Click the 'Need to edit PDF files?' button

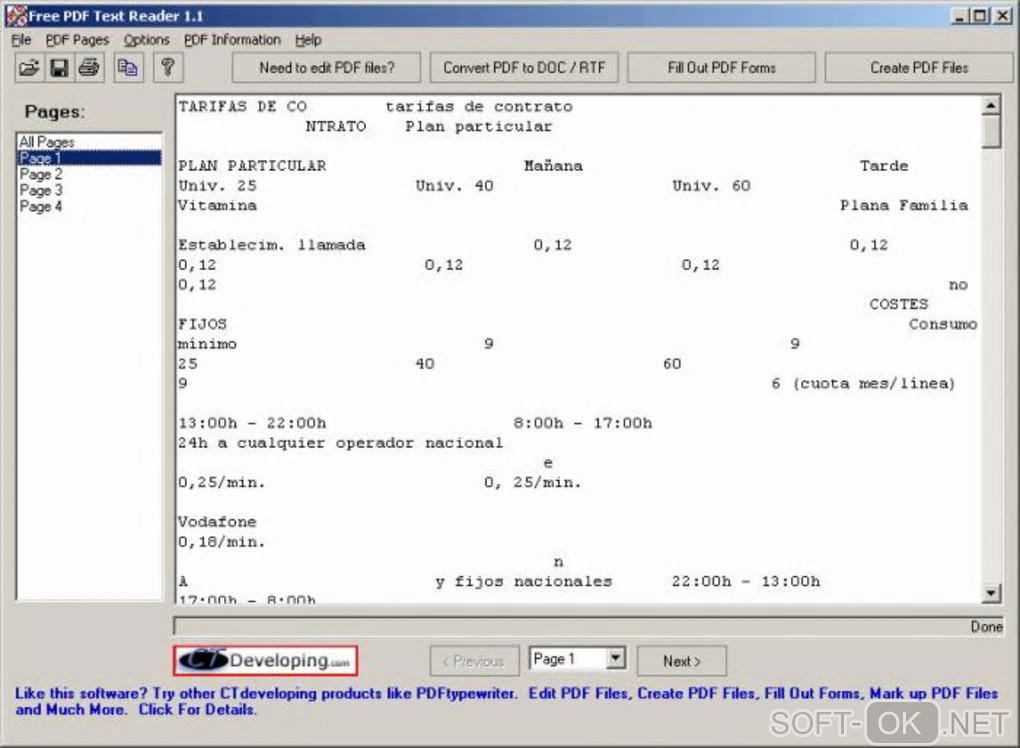(x=327, y=68)
